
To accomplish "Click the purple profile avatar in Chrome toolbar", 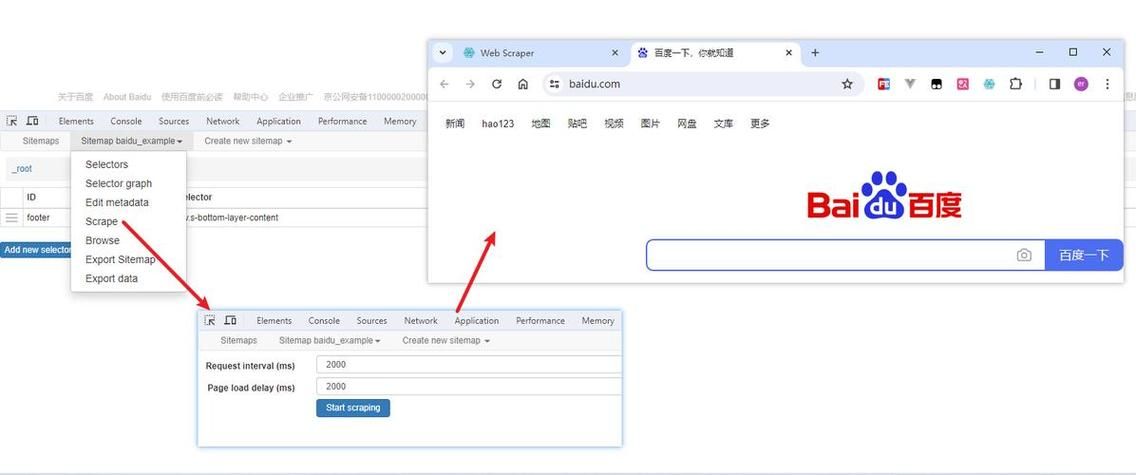I will coord(1081,84).
